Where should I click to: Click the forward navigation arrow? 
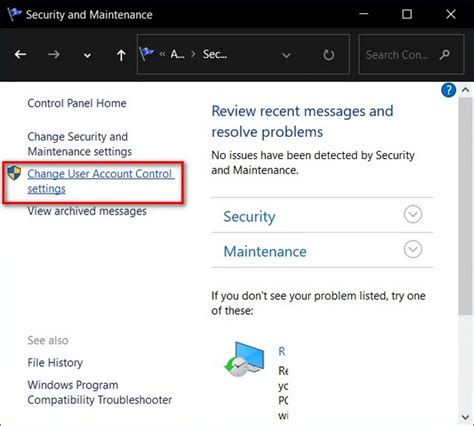tap(54, 54)
